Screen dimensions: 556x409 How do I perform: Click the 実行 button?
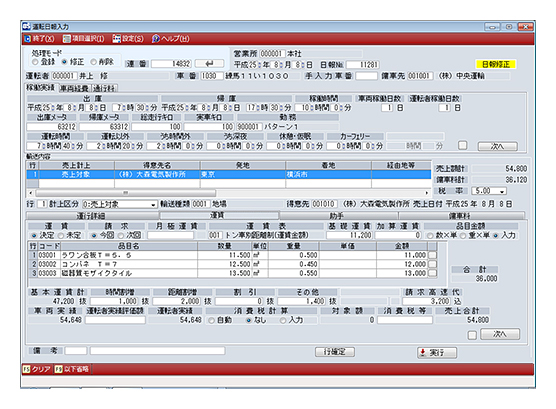click(437, 353)
